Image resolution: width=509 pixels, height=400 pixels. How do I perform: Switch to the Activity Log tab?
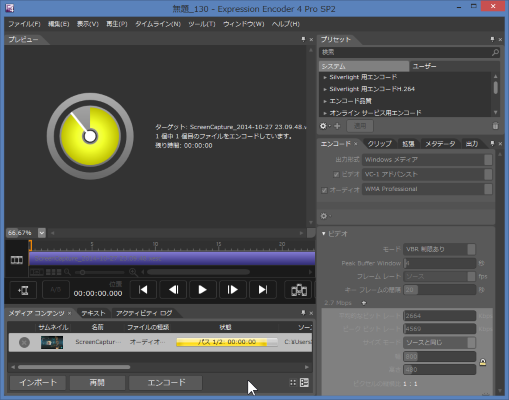(144, 313)
